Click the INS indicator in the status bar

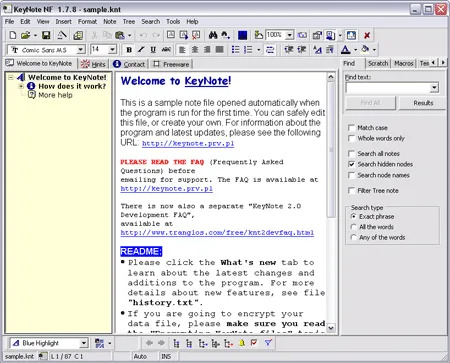166,356
